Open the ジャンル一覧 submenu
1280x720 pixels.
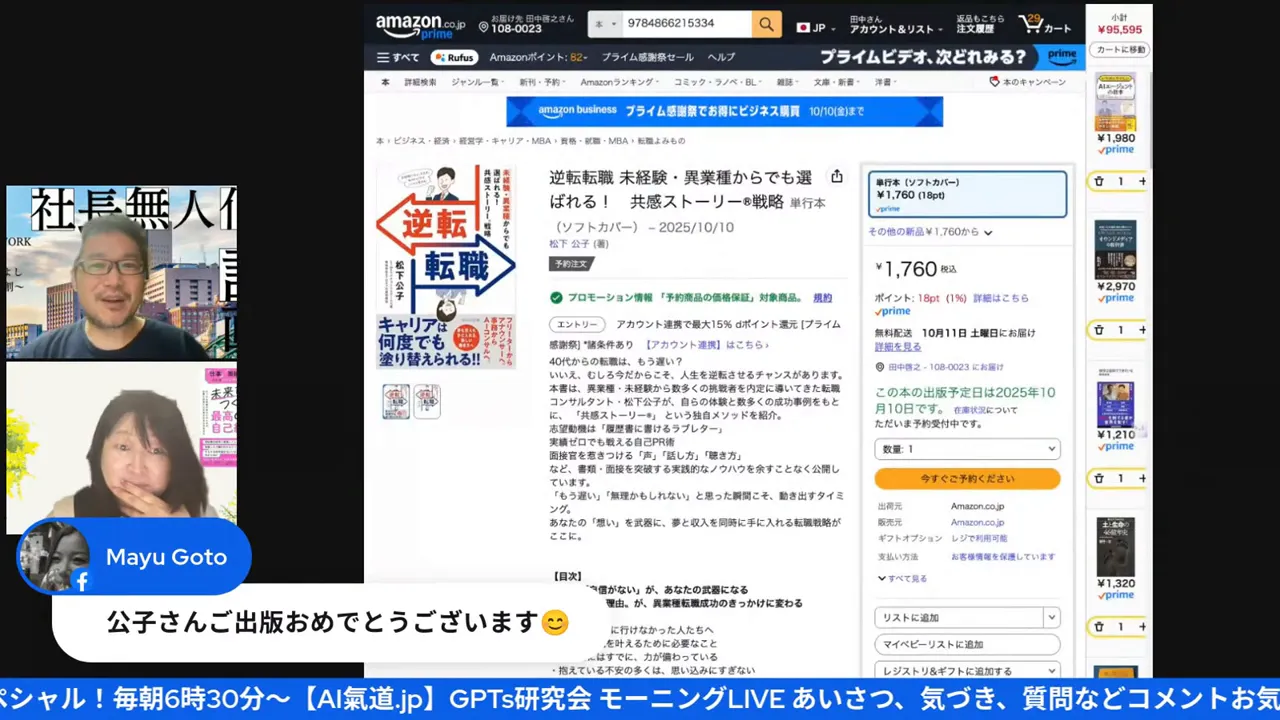(x=476, y=82)
